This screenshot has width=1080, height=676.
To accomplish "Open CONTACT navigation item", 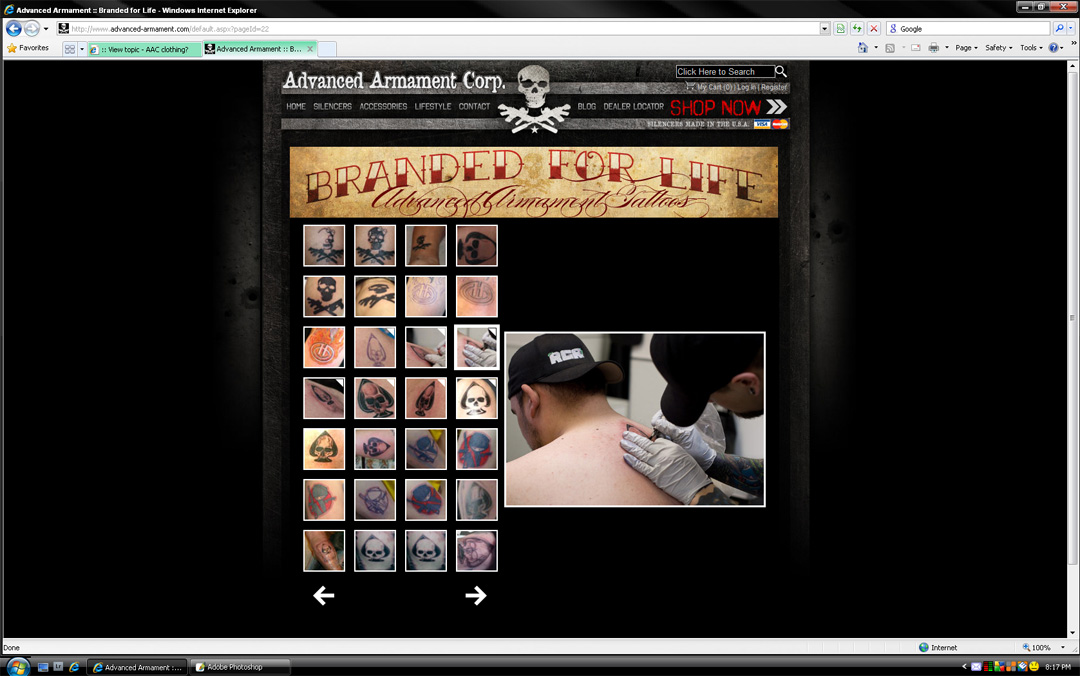I will click(474, 106).
